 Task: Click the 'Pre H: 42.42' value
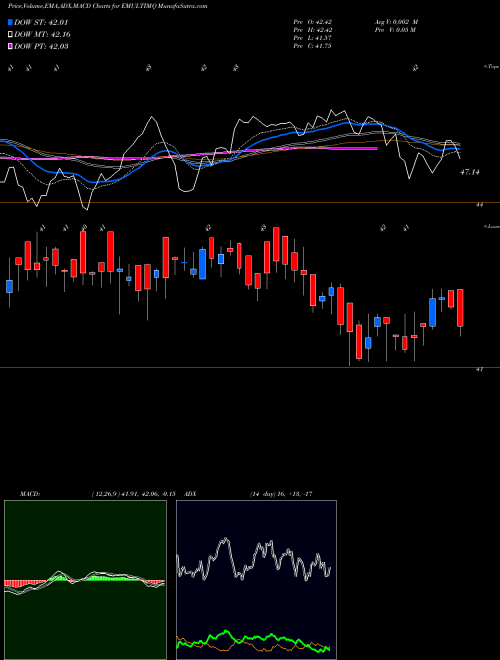click(312, 30)
